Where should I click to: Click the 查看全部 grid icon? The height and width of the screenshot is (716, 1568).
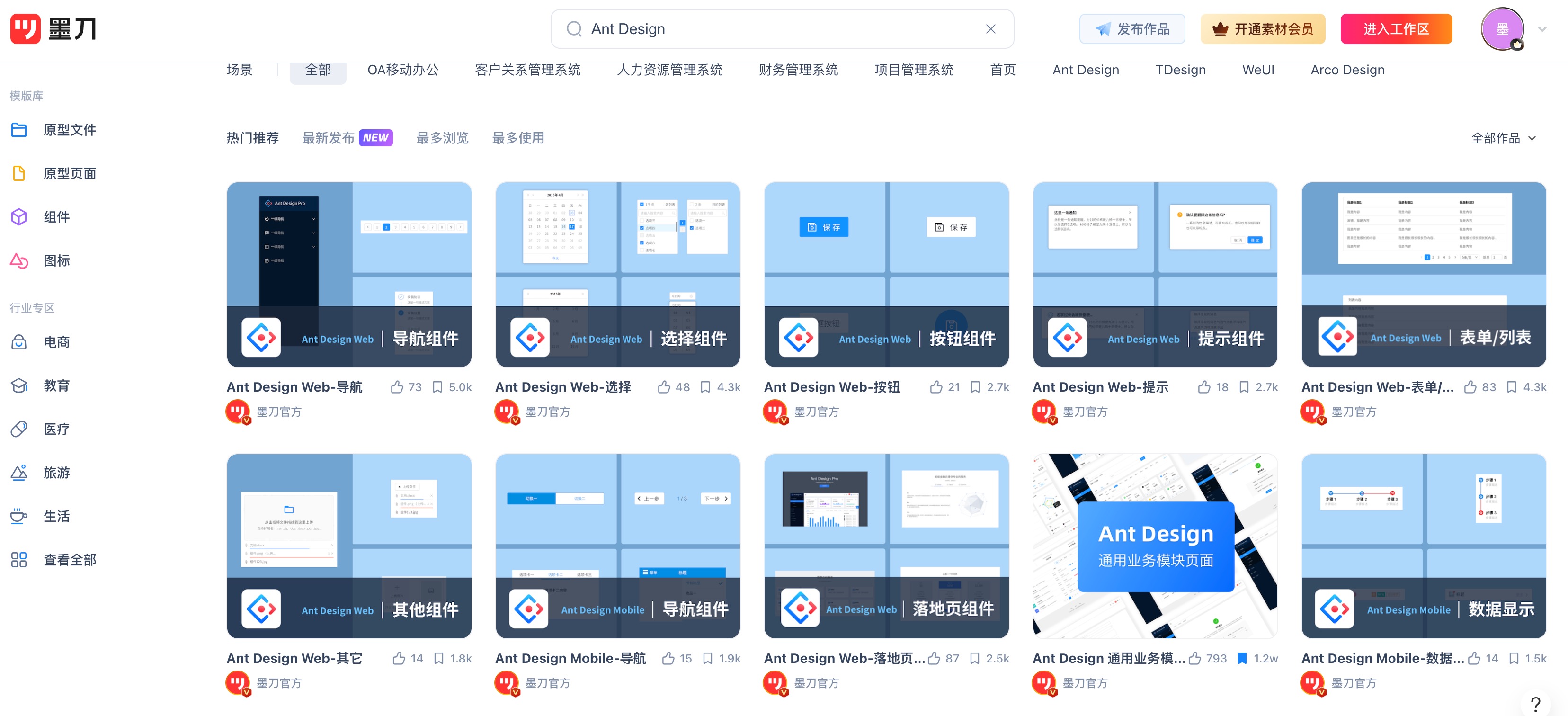19,560
